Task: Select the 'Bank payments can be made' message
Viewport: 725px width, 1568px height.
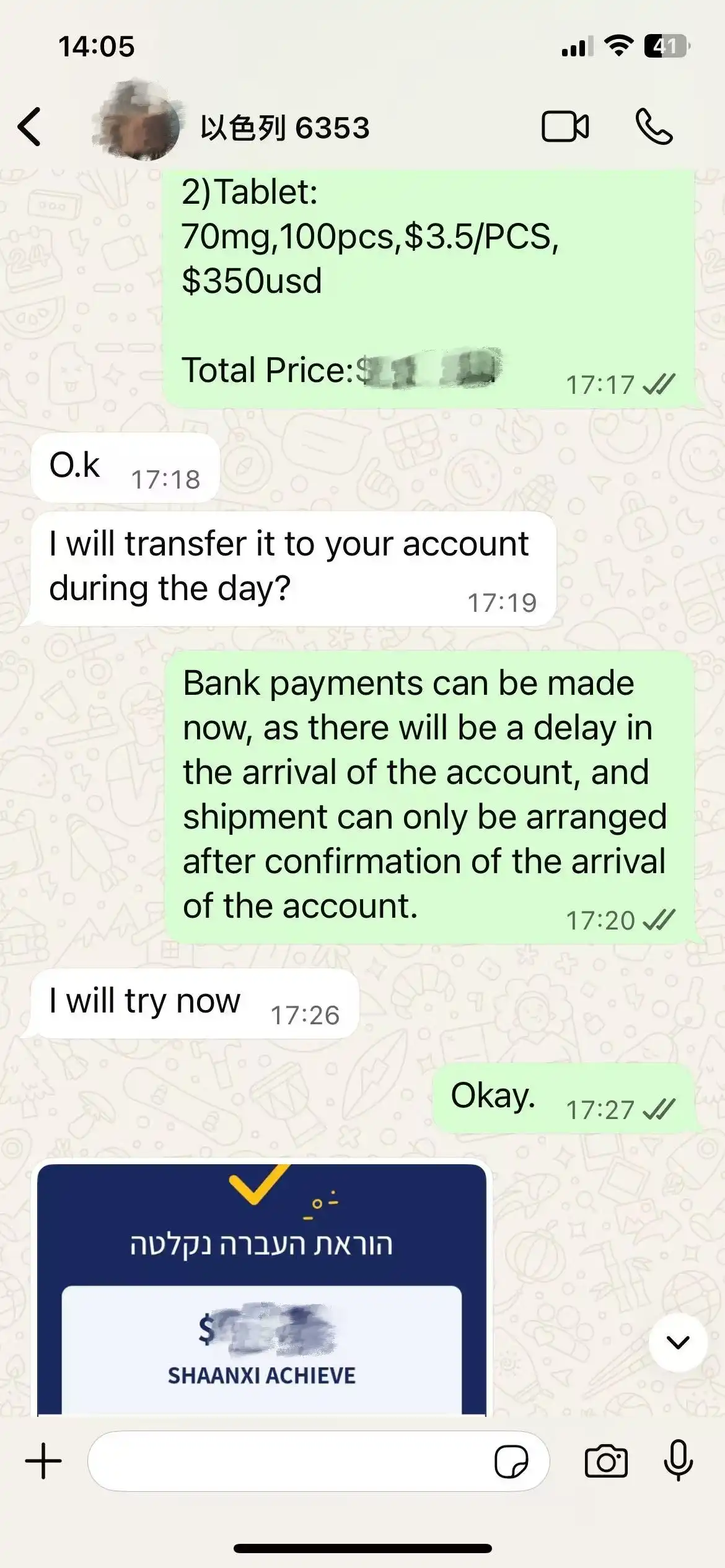Action: (429, 797)
